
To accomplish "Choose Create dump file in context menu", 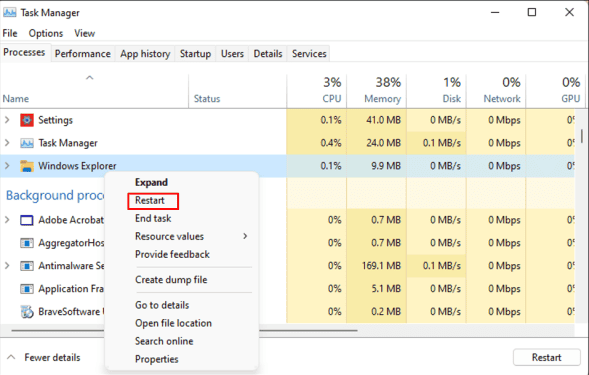I will 171,280.
